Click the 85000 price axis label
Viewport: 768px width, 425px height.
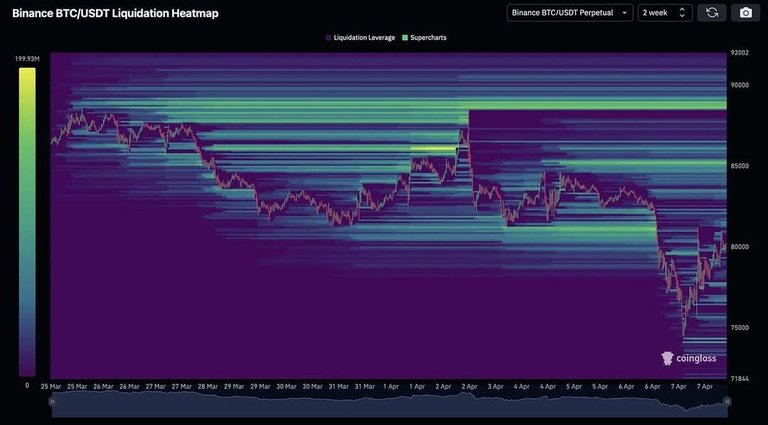(739, 166)
